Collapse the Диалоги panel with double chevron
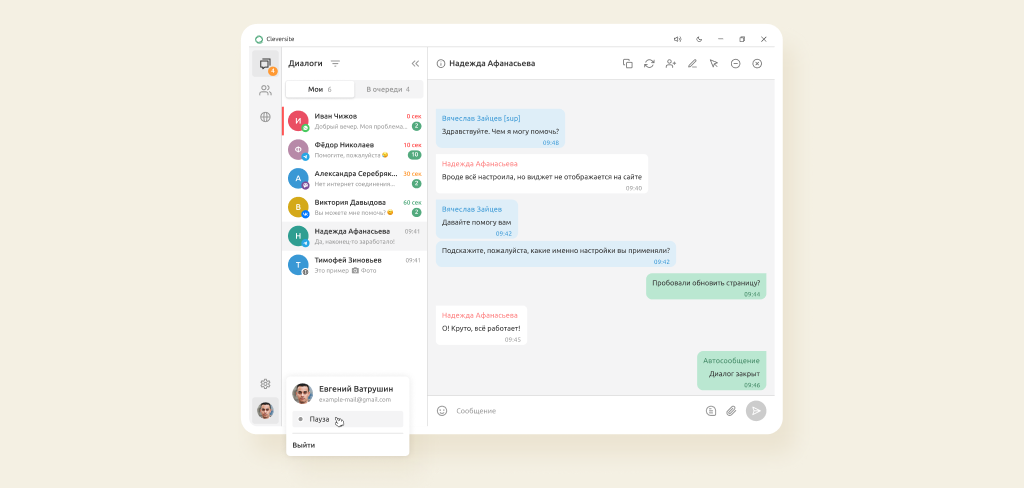Screen dimensions: 1024x488 pyautogui.click(x=415, y=63)
